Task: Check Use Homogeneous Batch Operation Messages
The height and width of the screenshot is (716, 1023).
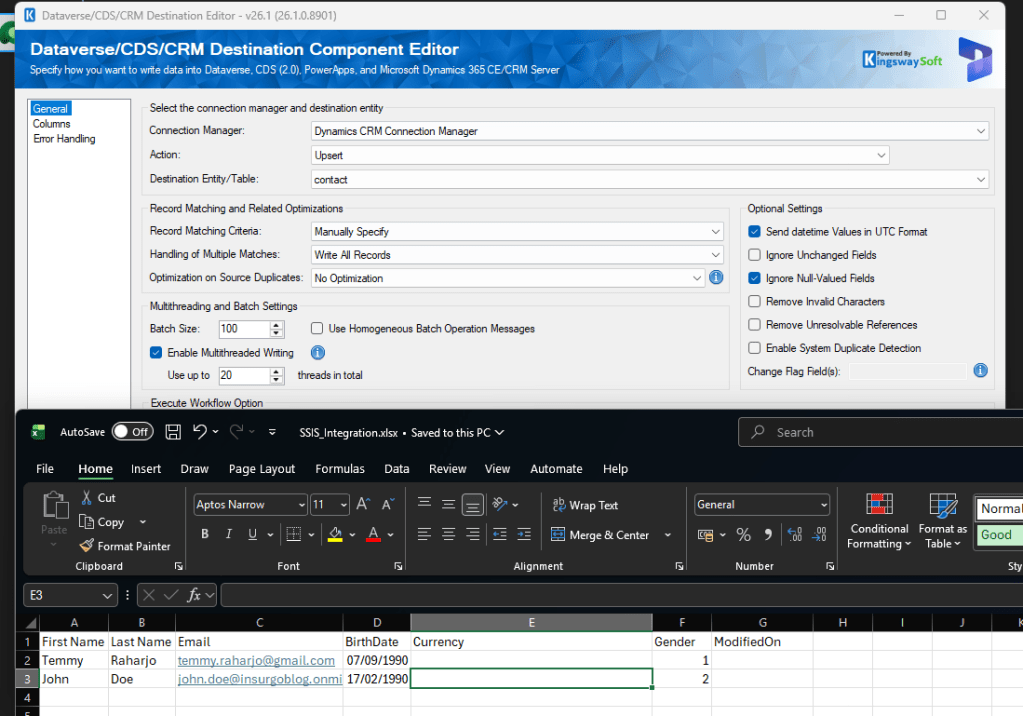Action: [x=317, y=328]
